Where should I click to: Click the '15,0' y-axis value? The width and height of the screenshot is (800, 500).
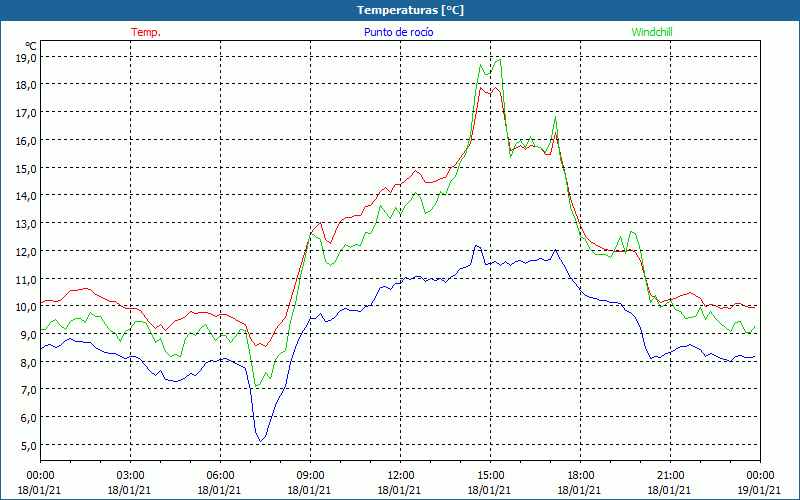coord(26,168)
